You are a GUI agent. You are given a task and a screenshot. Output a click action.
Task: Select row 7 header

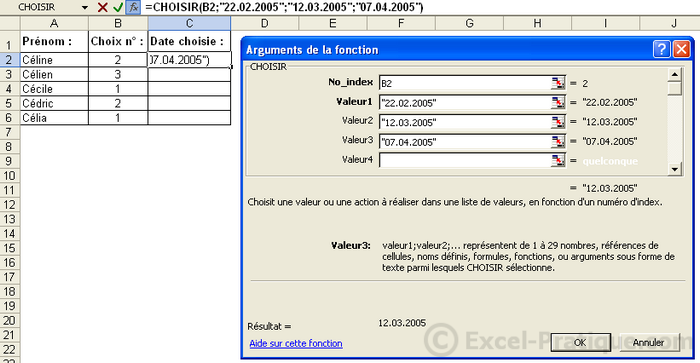pyautogui.click(x=9, y=132)
